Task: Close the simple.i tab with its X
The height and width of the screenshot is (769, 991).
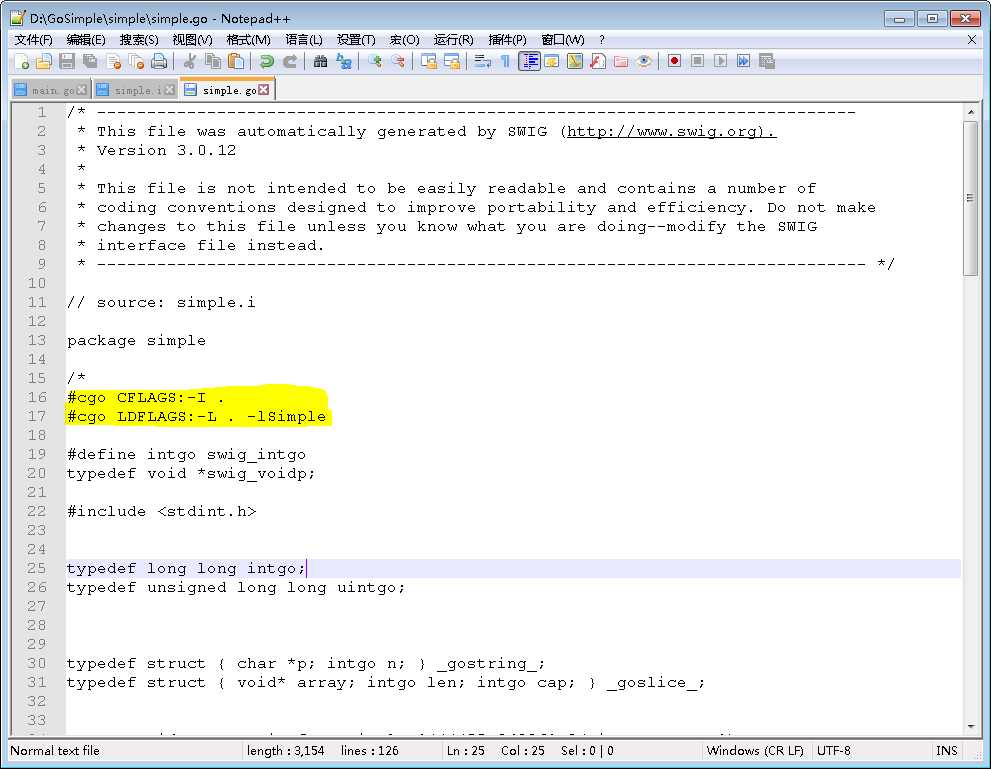Action: [x=169, y=90]
